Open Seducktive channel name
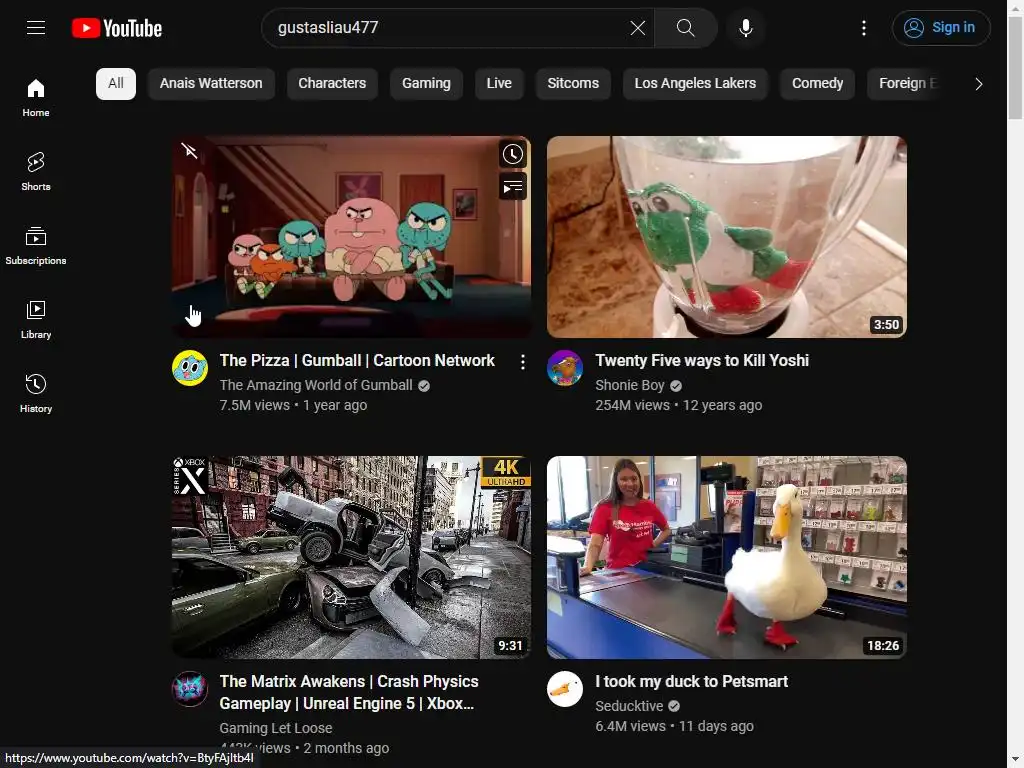The height and width of the screenshot is (768, 1024). [x=629, y=706]
